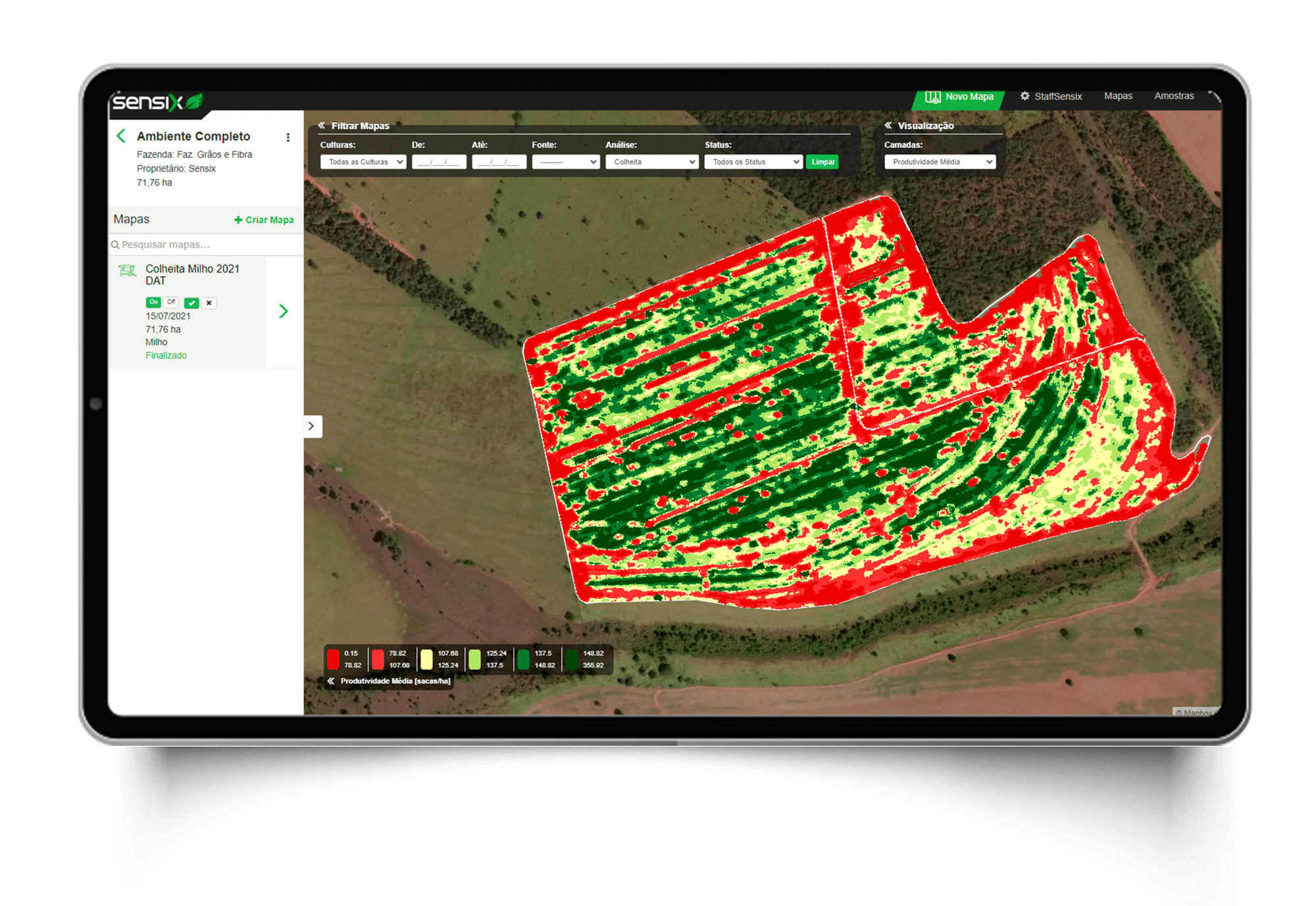This screenshot has width=1316, height=906.
Task: Open the Amostras menu in the top bar
Action: click(1174, 96)
